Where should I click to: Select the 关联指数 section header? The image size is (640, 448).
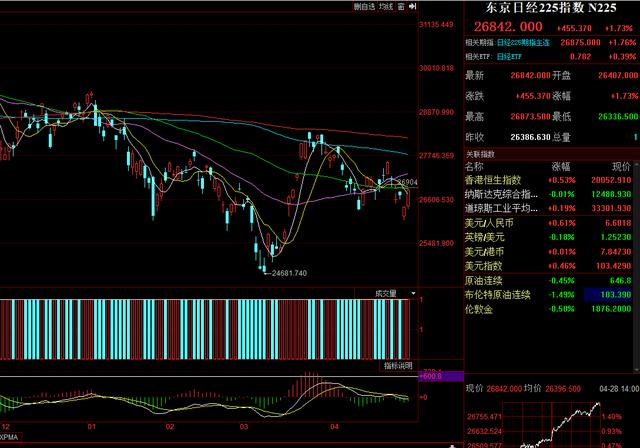tap(480, 154)
